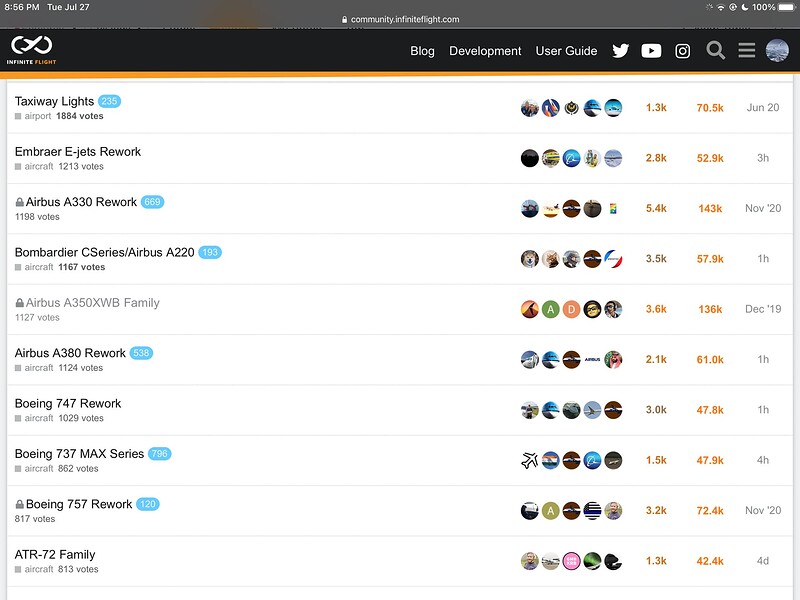Viewport: 800px width, 600px height.
Task: Click olive 'A' avatar in Boeing 757 row
Action: point(551,511)
